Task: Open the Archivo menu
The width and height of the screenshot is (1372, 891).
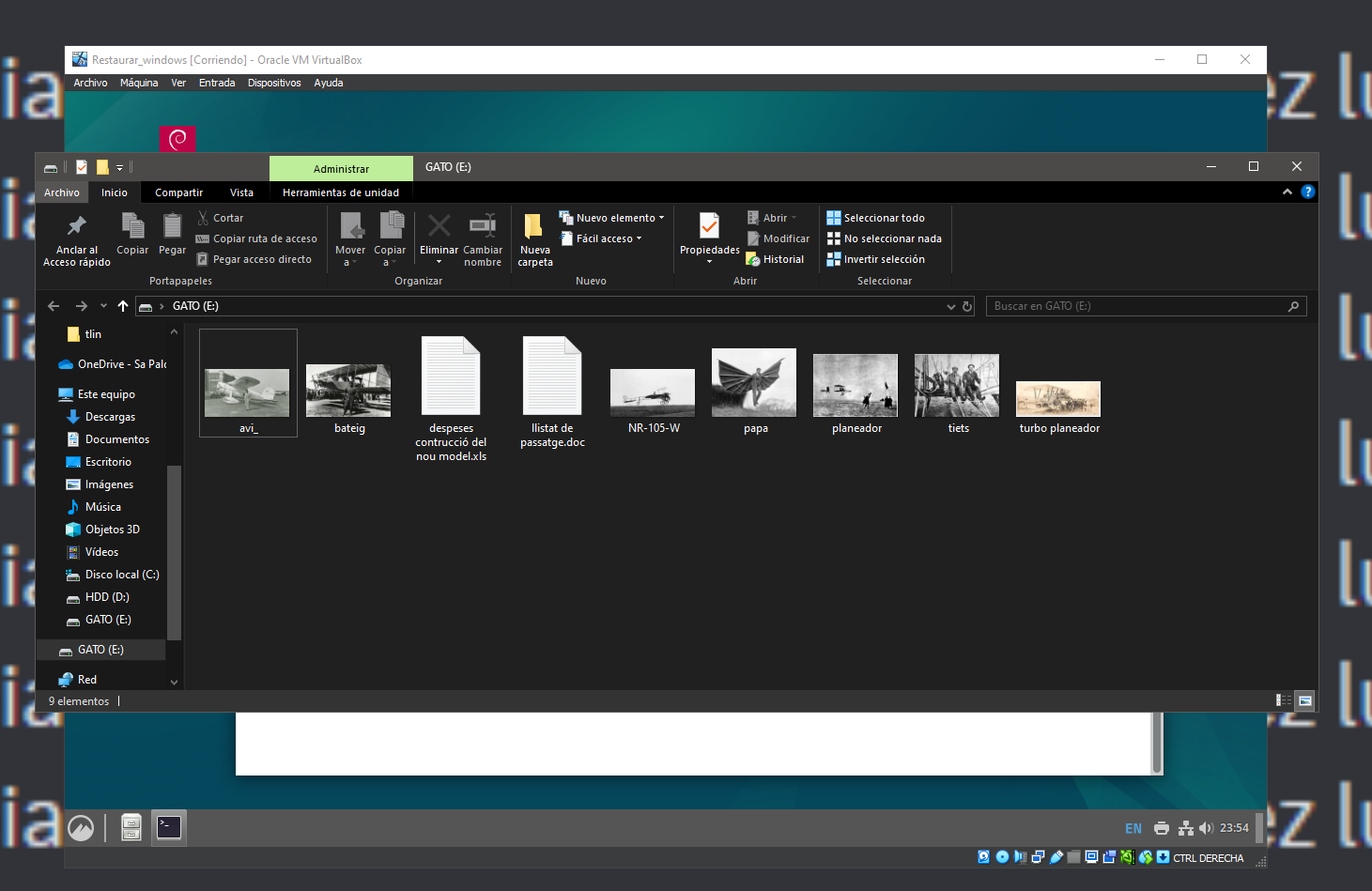Action: coord(61,192)
